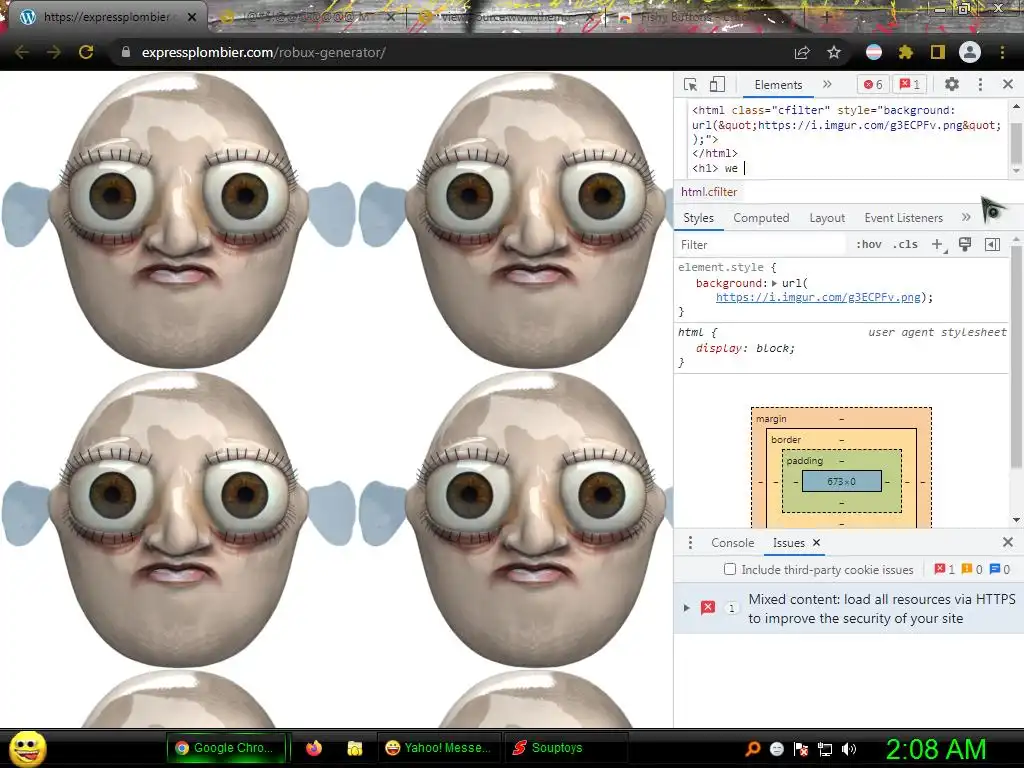Open the drawer three-dot menu
The height and width of the screenshot is (768, 1024).
tap(690, 543)
